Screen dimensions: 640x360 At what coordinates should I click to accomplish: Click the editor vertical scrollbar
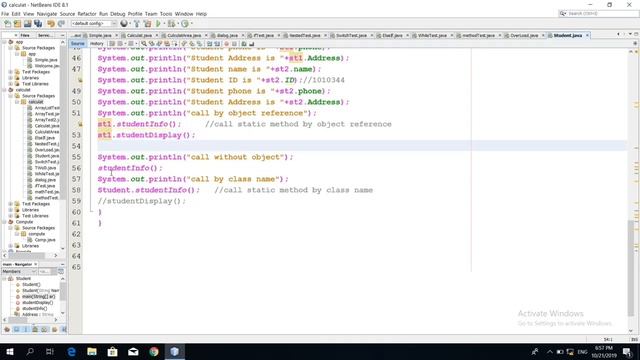point(631,269)
